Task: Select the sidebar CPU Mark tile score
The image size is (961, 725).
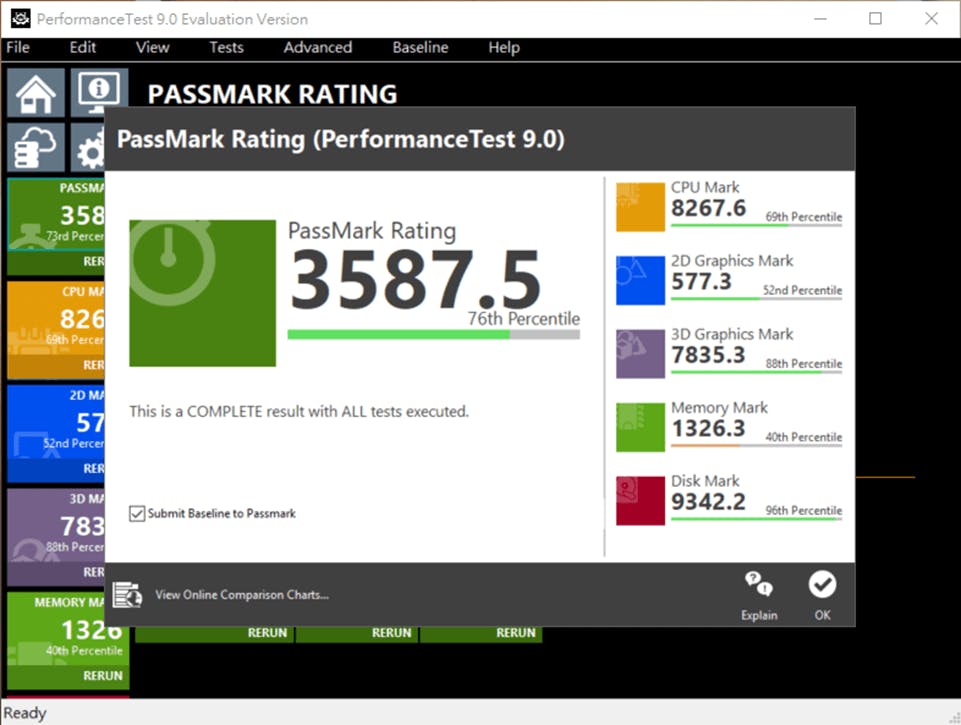Action: 82,319
